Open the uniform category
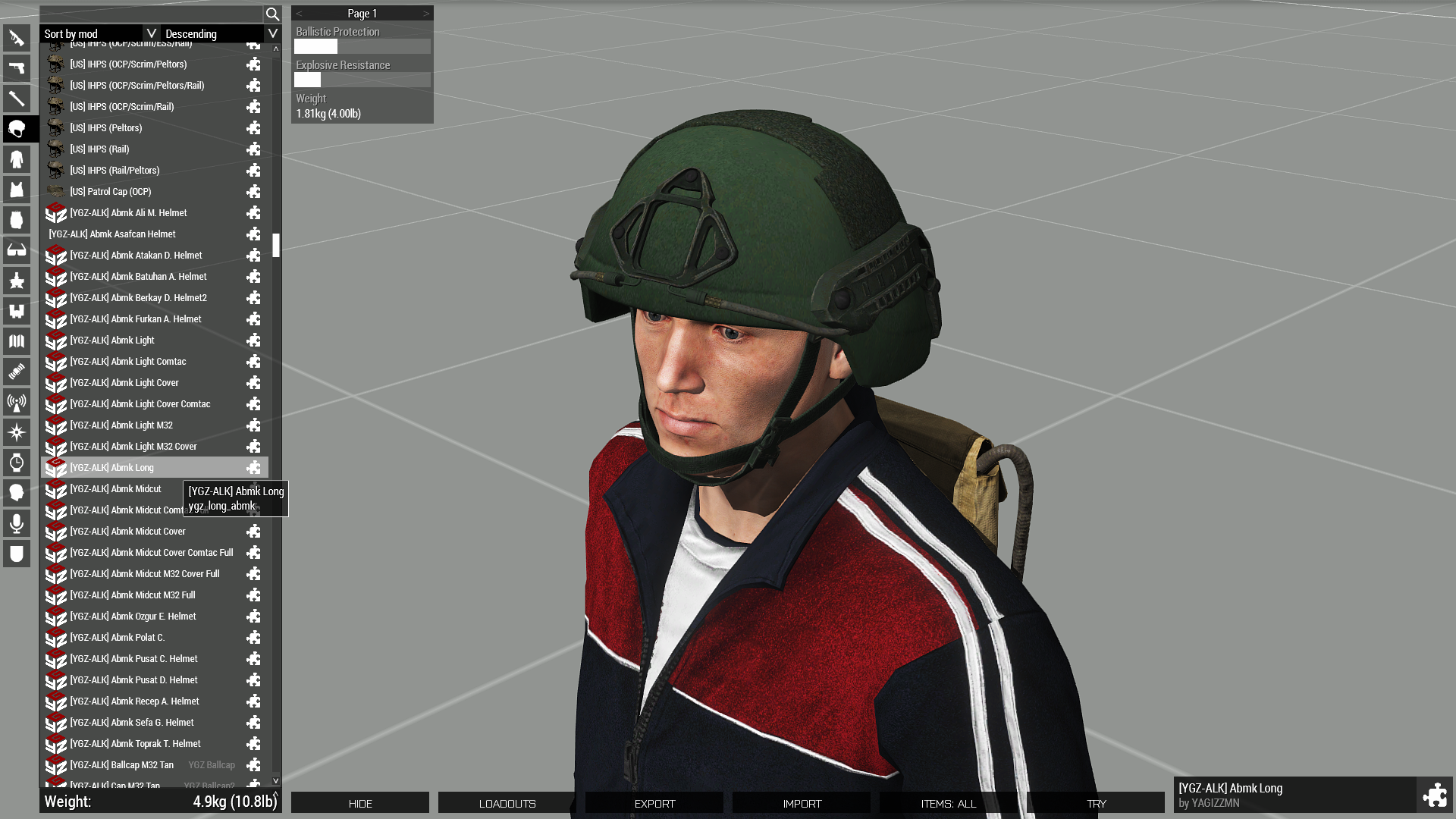Screen dimensions: 1456x819 click(x=17, y=159)
